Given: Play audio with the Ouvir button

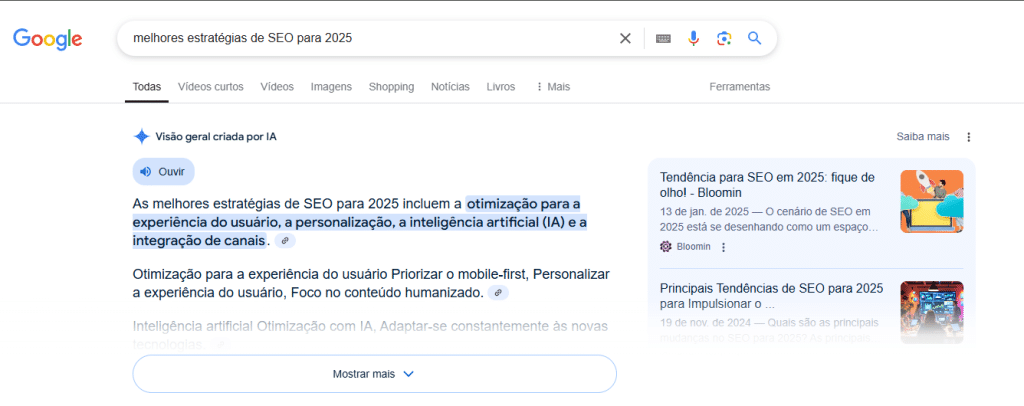Looking at the screenshot, I should point(163,172).
